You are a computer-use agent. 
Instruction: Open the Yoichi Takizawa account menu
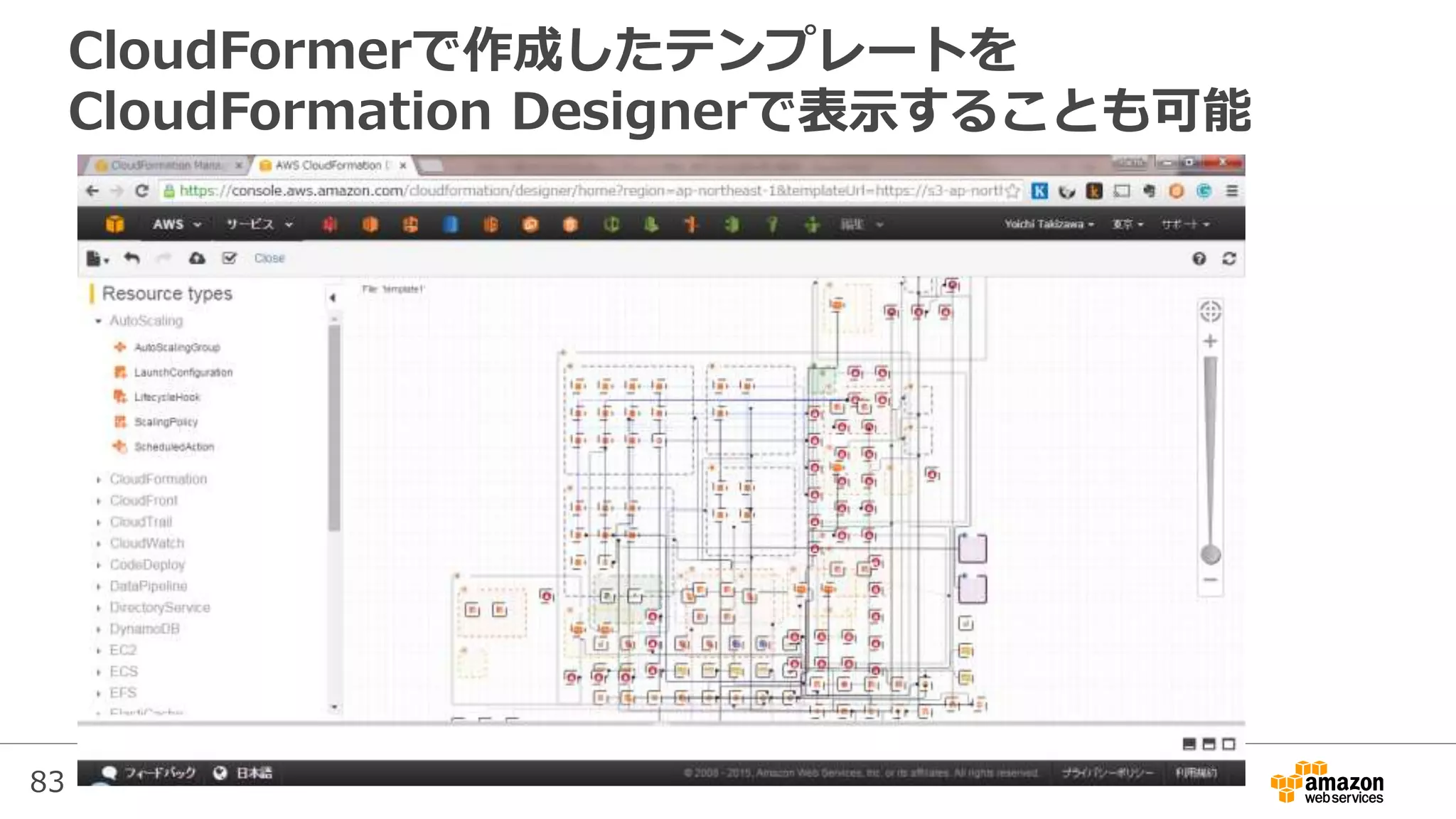pos(1049,224)
